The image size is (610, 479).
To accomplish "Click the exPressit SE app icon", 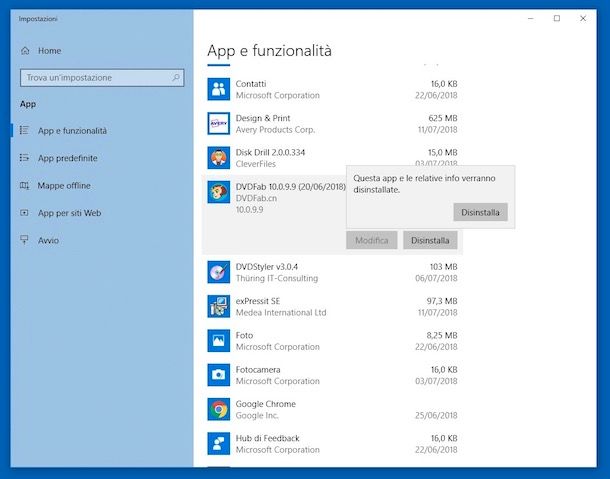I will [x=219, y=306].
